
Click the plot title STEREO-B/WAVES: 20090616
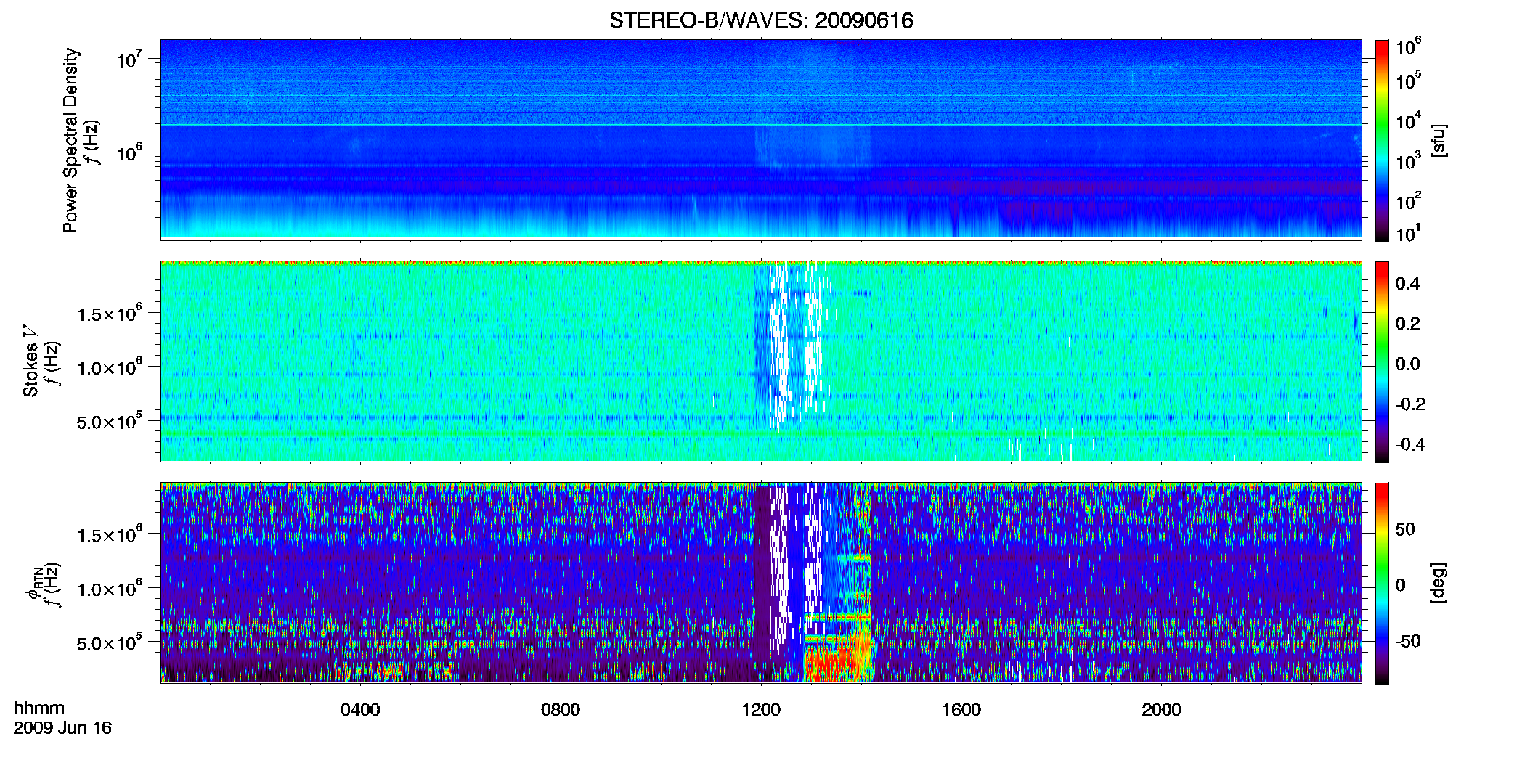pos(761,20)
